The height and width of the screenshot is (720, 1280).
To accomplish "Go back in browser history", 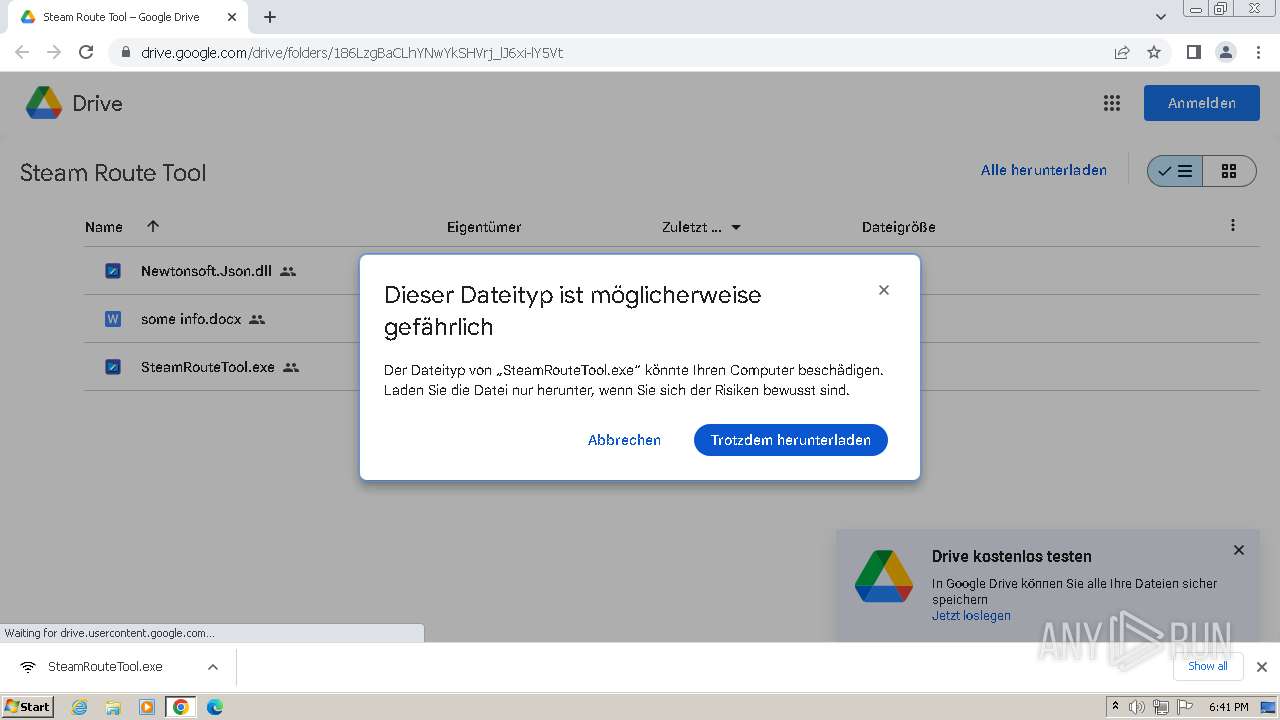I will (x=22, y=52).
